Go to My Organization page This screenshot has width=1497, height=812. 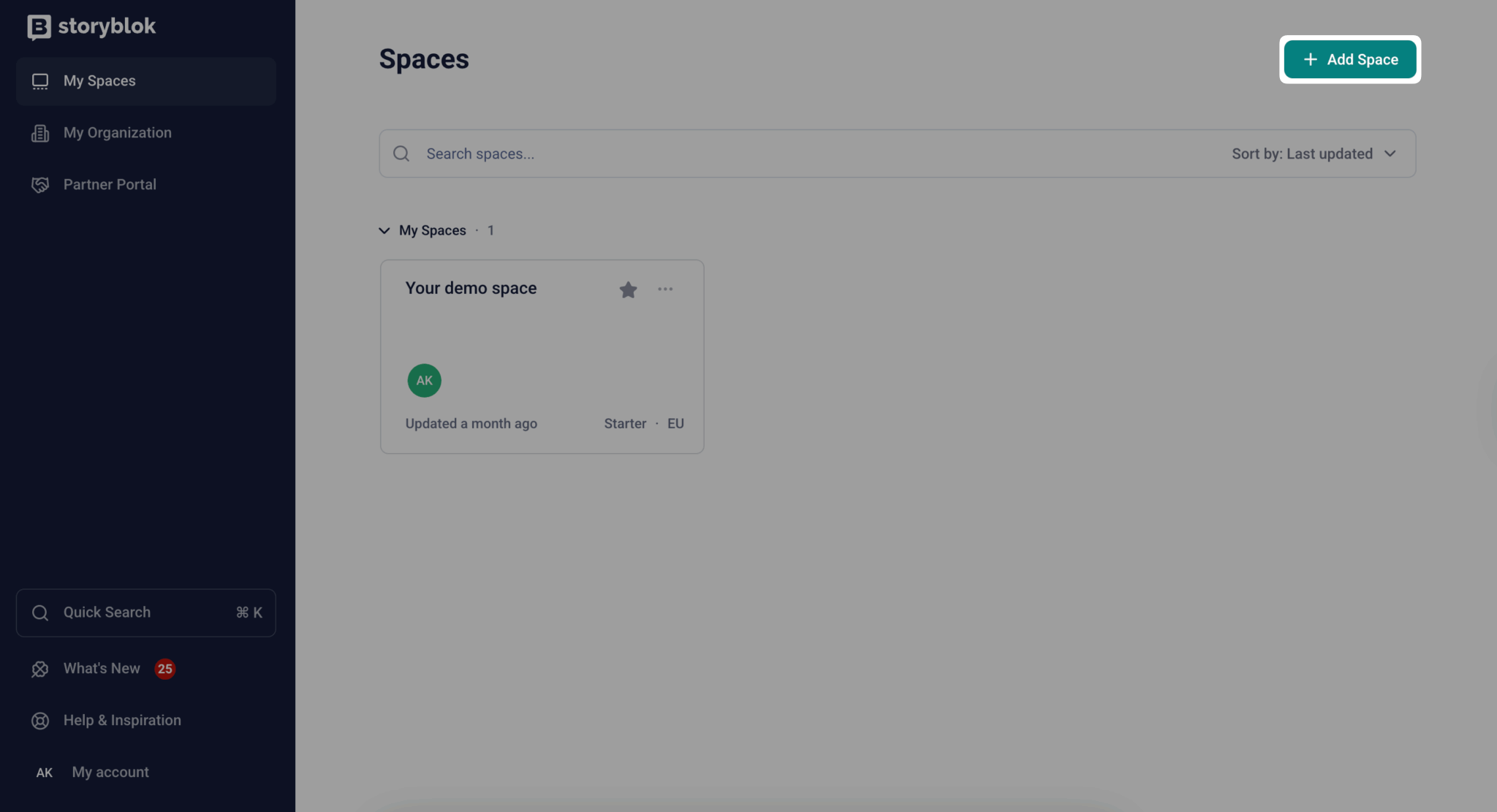(117, 133)
